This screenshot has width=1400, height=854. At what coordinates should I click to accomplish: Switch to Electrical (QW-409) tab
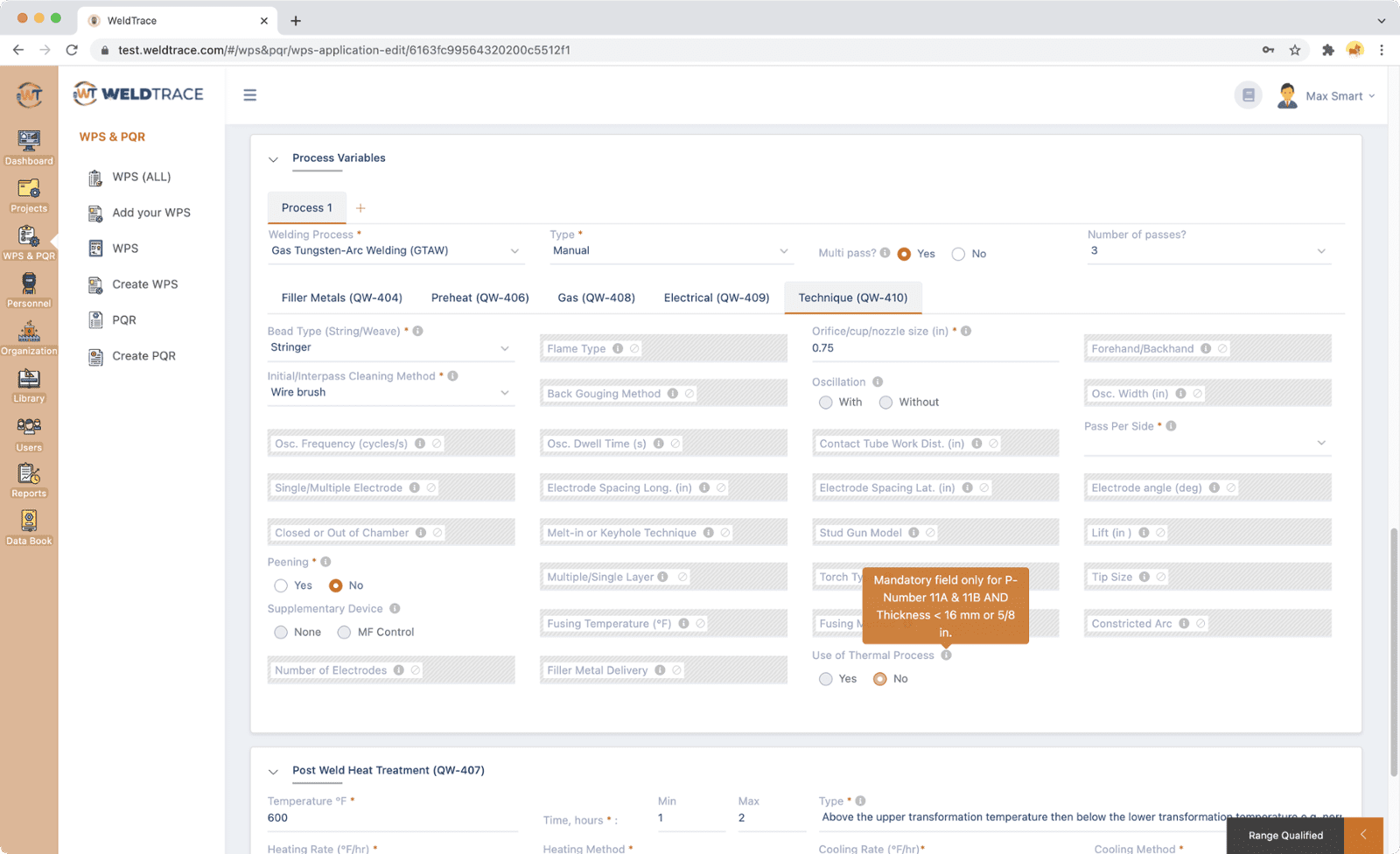tap(716, 298)
